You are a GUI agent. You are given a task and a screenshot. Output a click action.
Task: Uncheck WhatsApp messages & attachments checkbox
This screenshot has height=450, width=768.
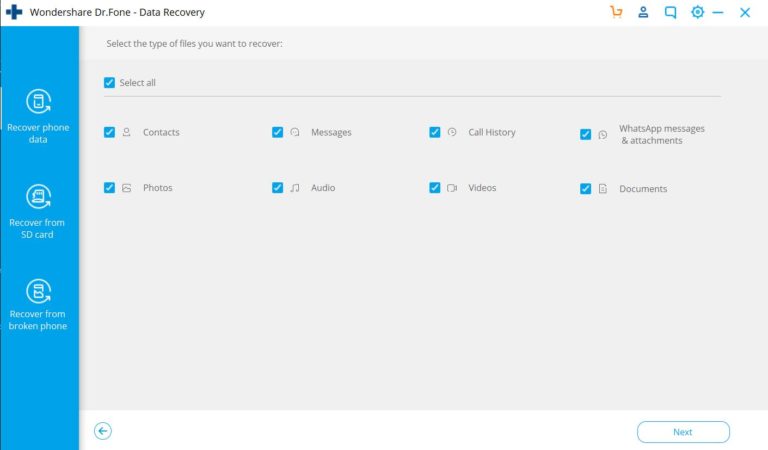tap(585, 135)
